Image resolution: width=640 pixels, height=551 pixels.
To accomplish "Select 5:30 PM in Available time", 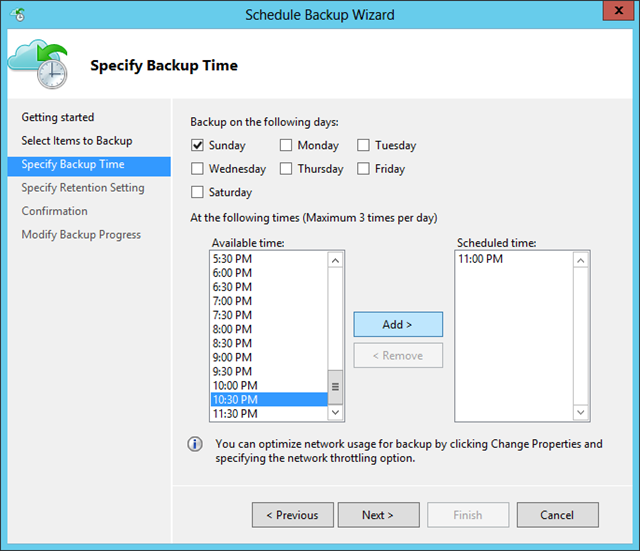I will pyautogui.click(x=269, y=259).
